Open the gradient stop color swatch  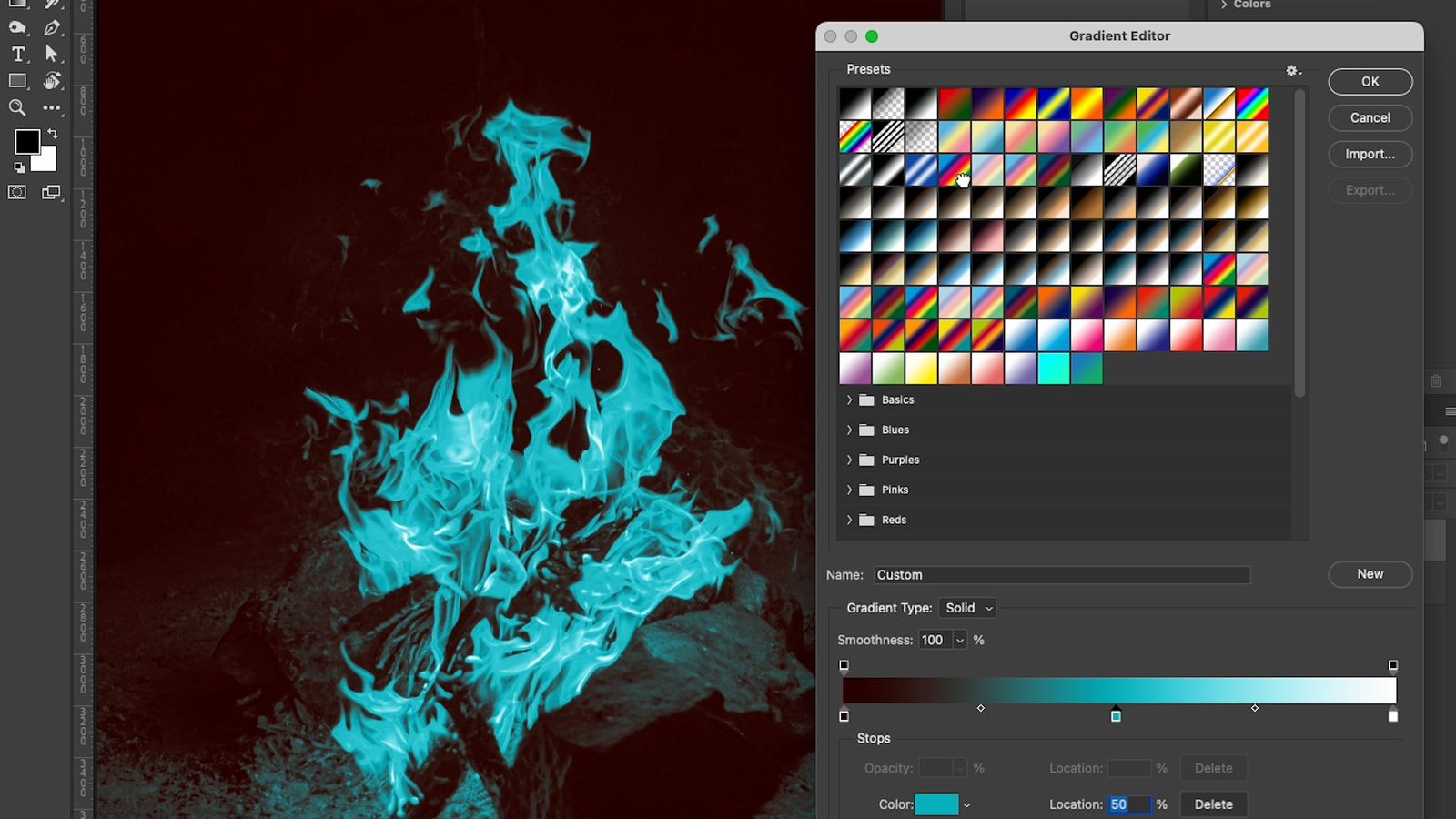point(935,804)
